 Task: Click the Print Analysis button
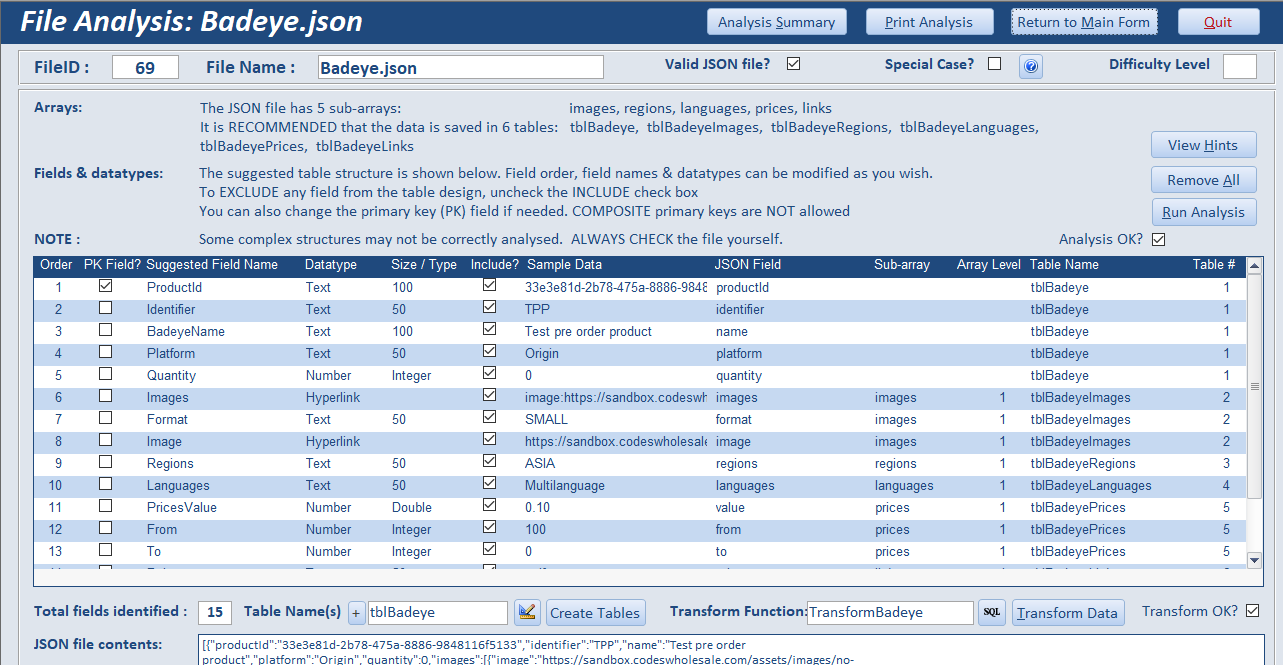coord(929,22)
